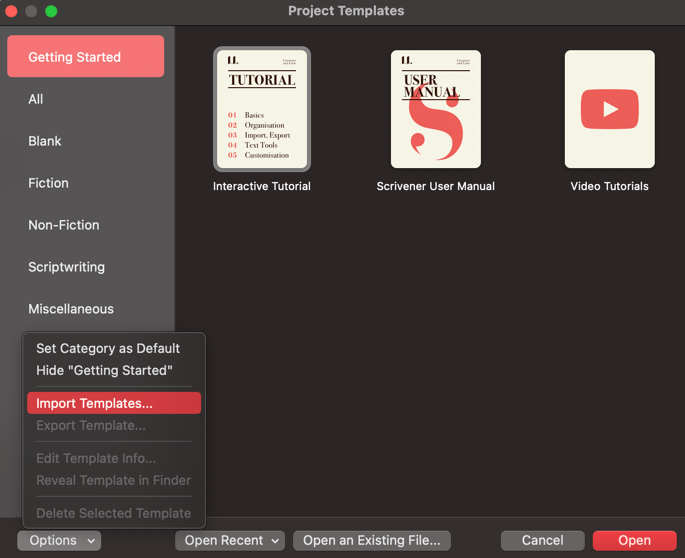The image size is (685, 558).
Task: Click the red Open button
Action: [x=634, y=540]
